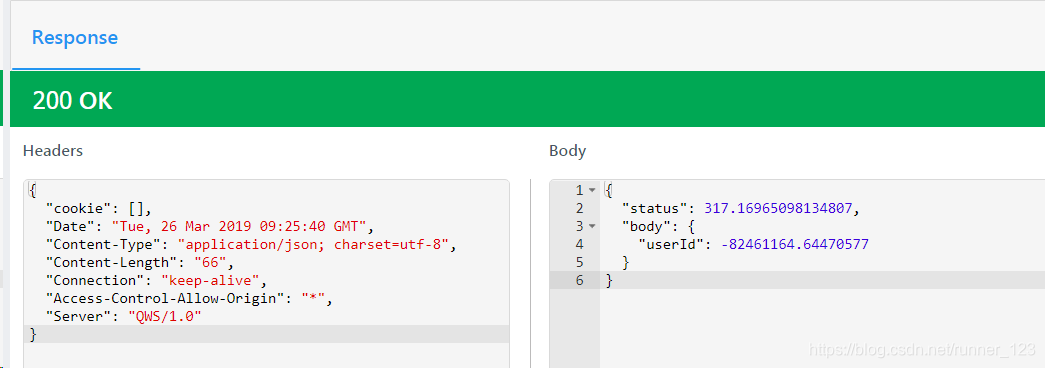Click the "Content-Length" header key

click(111, 262)
